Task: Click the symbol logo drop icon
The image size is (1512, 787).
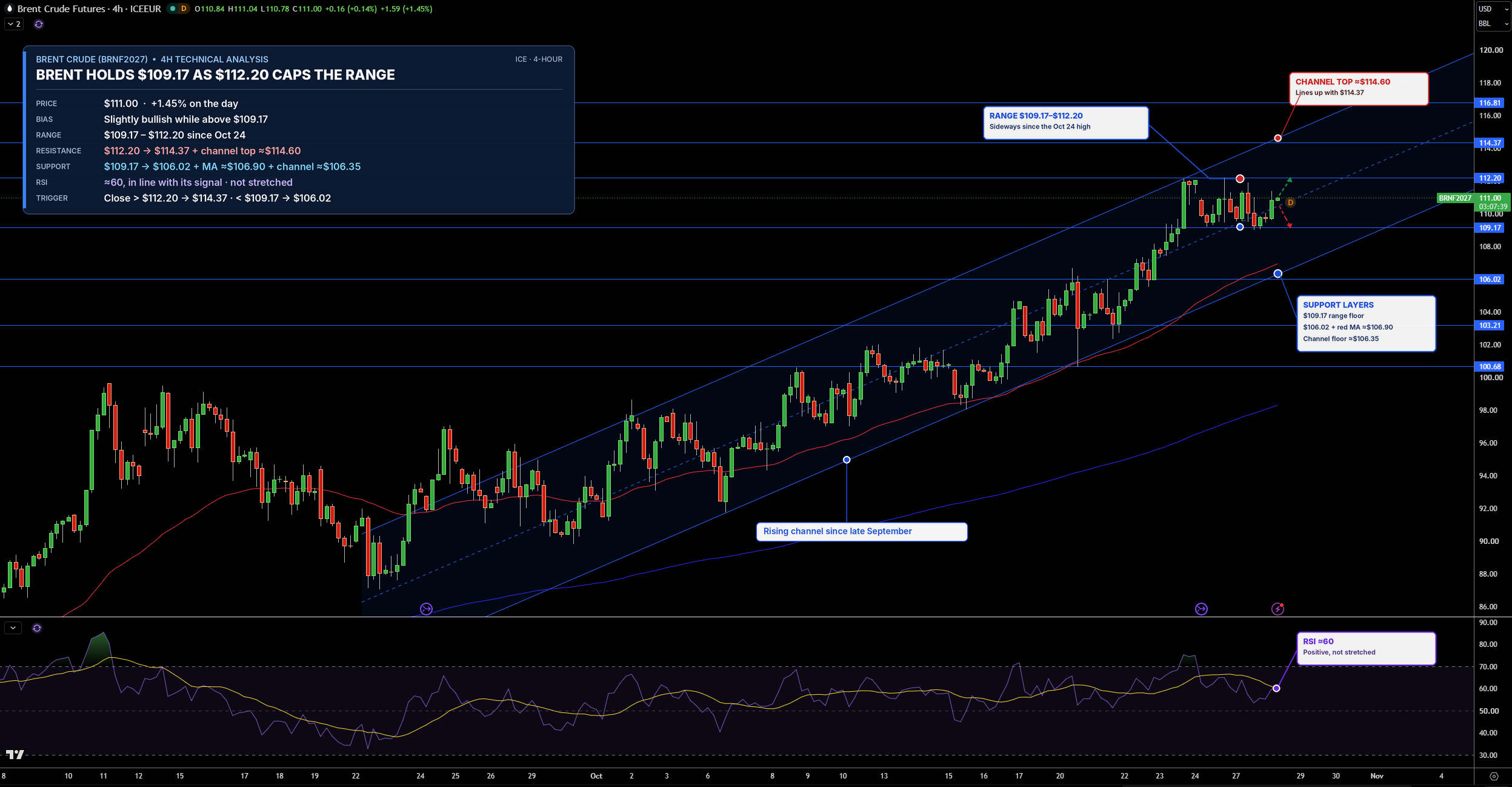Action: pos(9,8)
